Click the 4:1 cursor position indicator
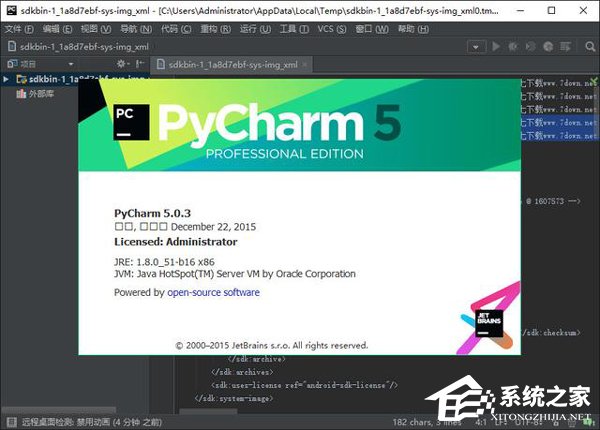 (x=481, y=422)
